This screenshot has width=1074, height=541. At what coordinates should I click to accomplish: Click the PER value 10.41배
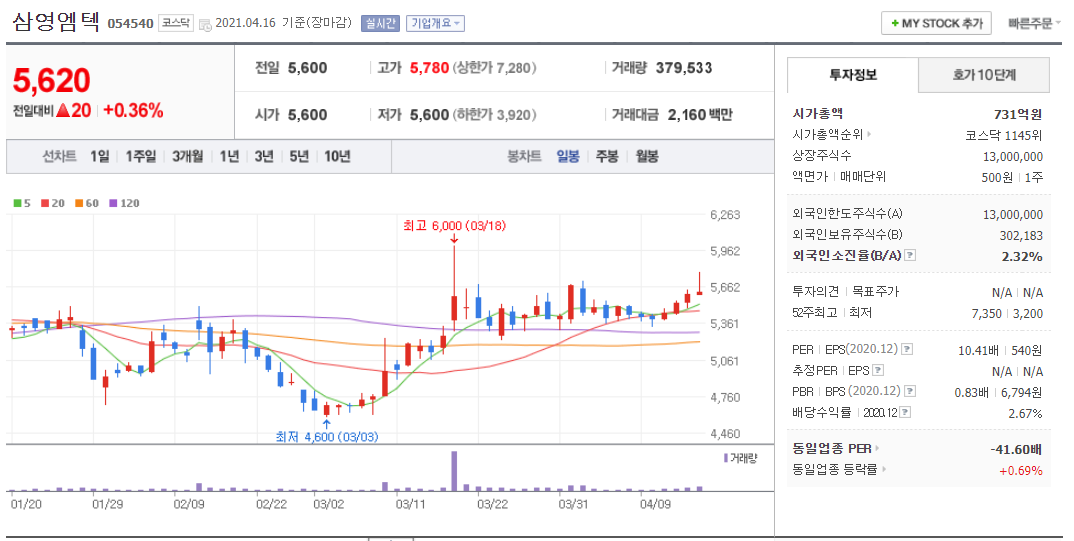[978, 351]
